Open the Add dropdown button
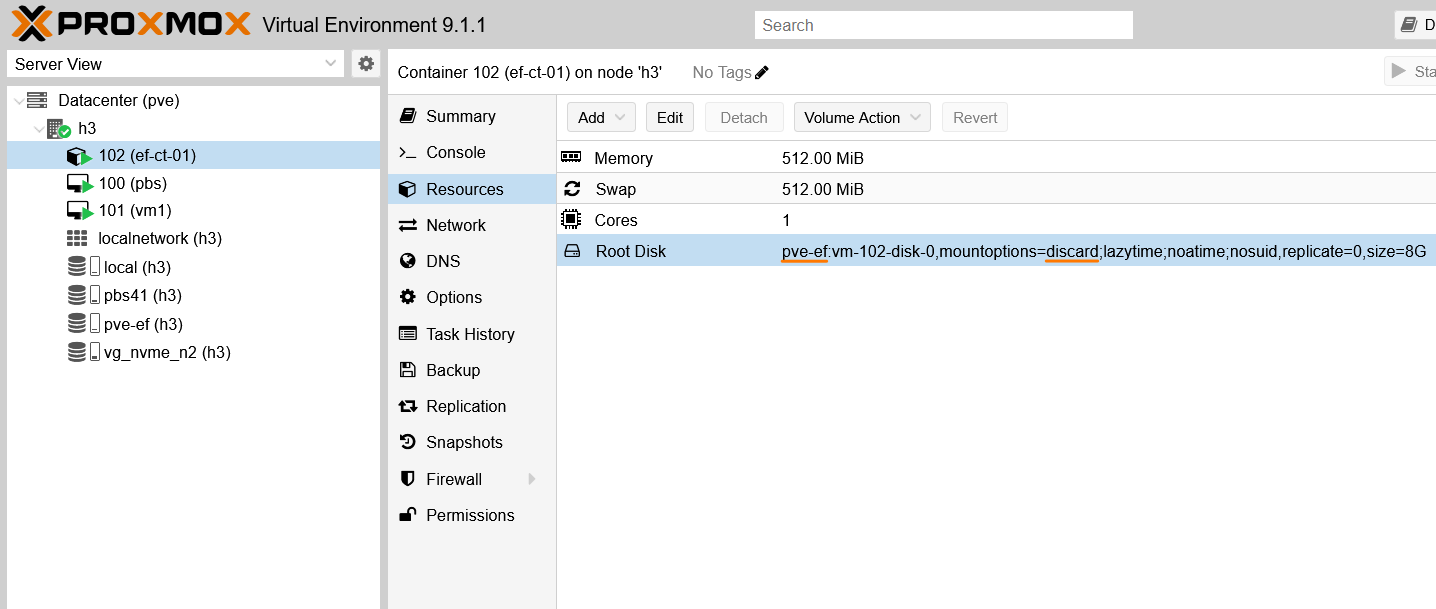Image resolution: width=1436 pixels, height=609 pixels. 601,117
